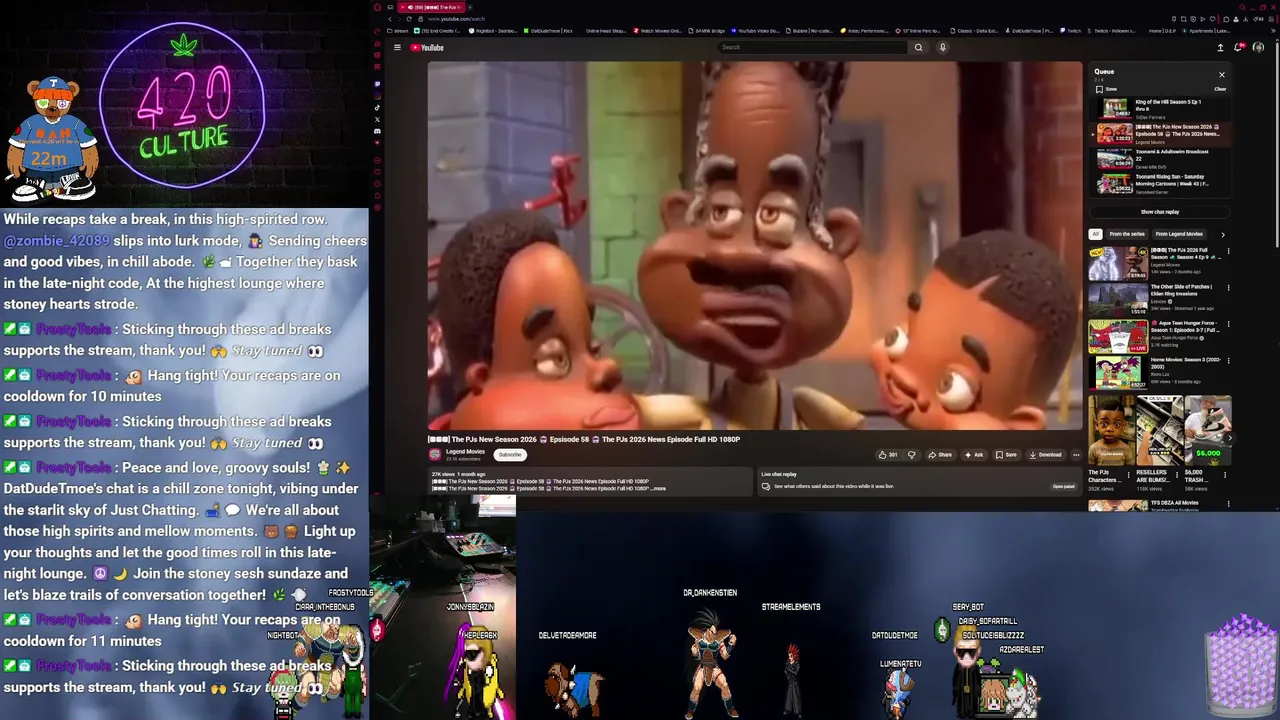This screenshot has height=720, width=1280.
Task: Open the YouTube create upload icon
Action: 1220,47
